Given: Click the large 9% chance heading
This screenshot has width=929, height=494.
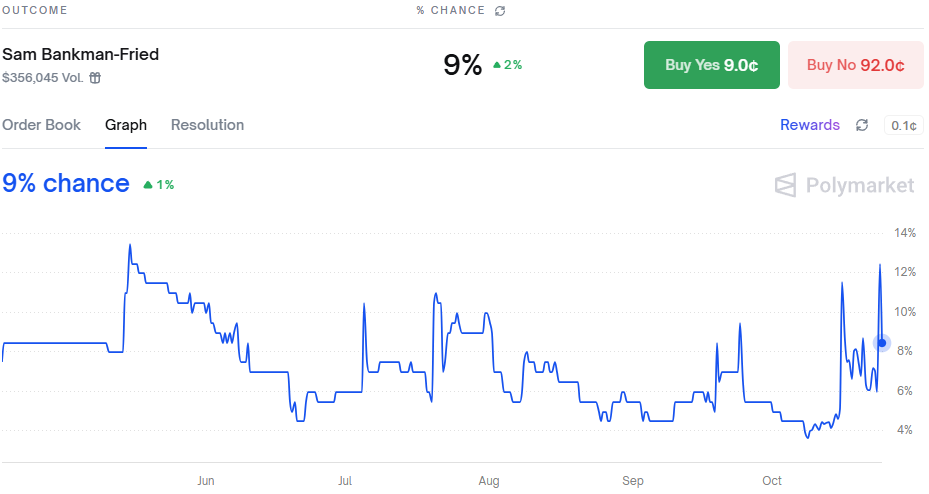Looking at the screenshot, I should (x=66, y=184).
